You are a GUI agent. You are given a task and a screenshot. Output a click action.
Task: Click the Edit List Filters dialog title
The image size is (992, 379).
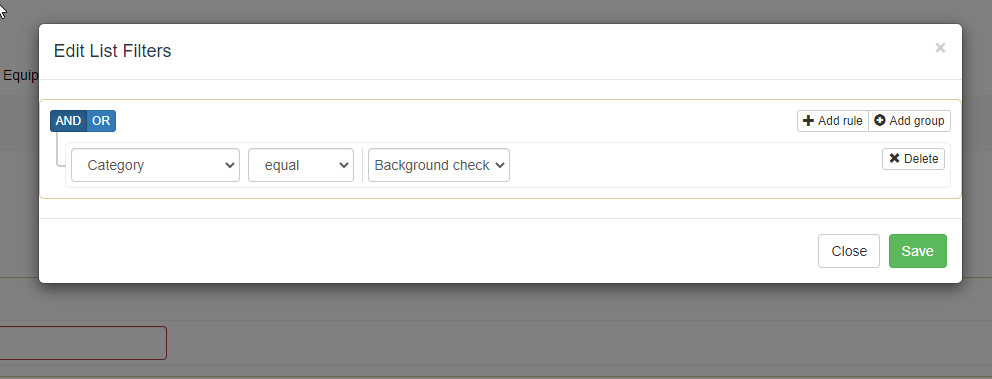(113, 51)
